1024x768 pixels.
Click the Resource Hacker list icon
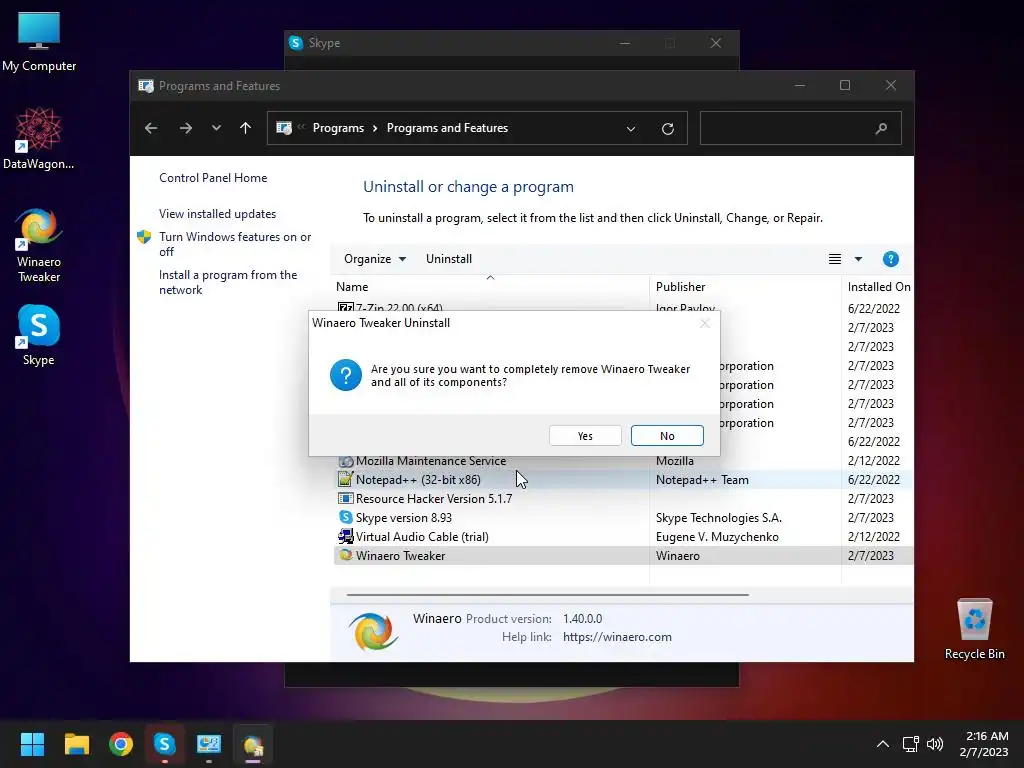[x=345, y=498]
